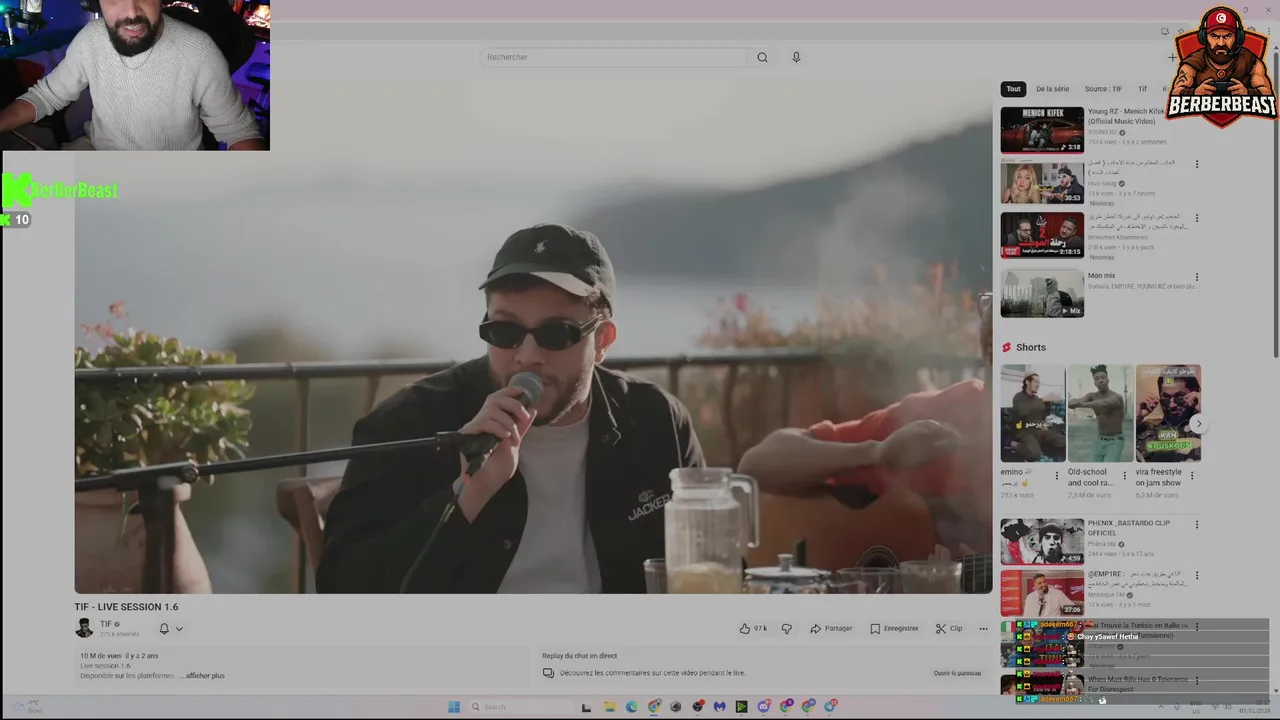
Task: Open the TIF channel name link
Action: pos(106,624)
